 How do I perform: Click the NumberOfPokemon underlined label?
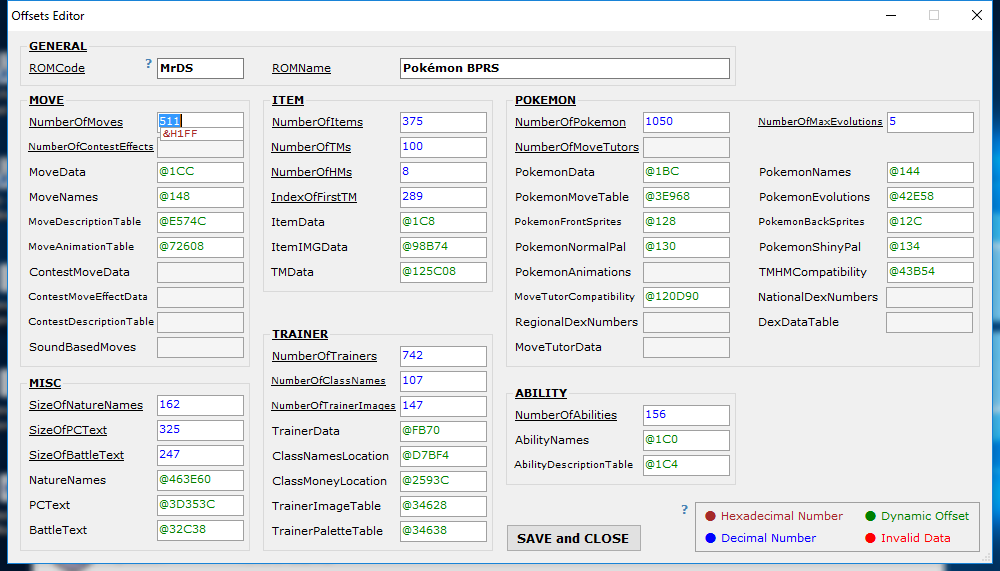pos(570,122)
